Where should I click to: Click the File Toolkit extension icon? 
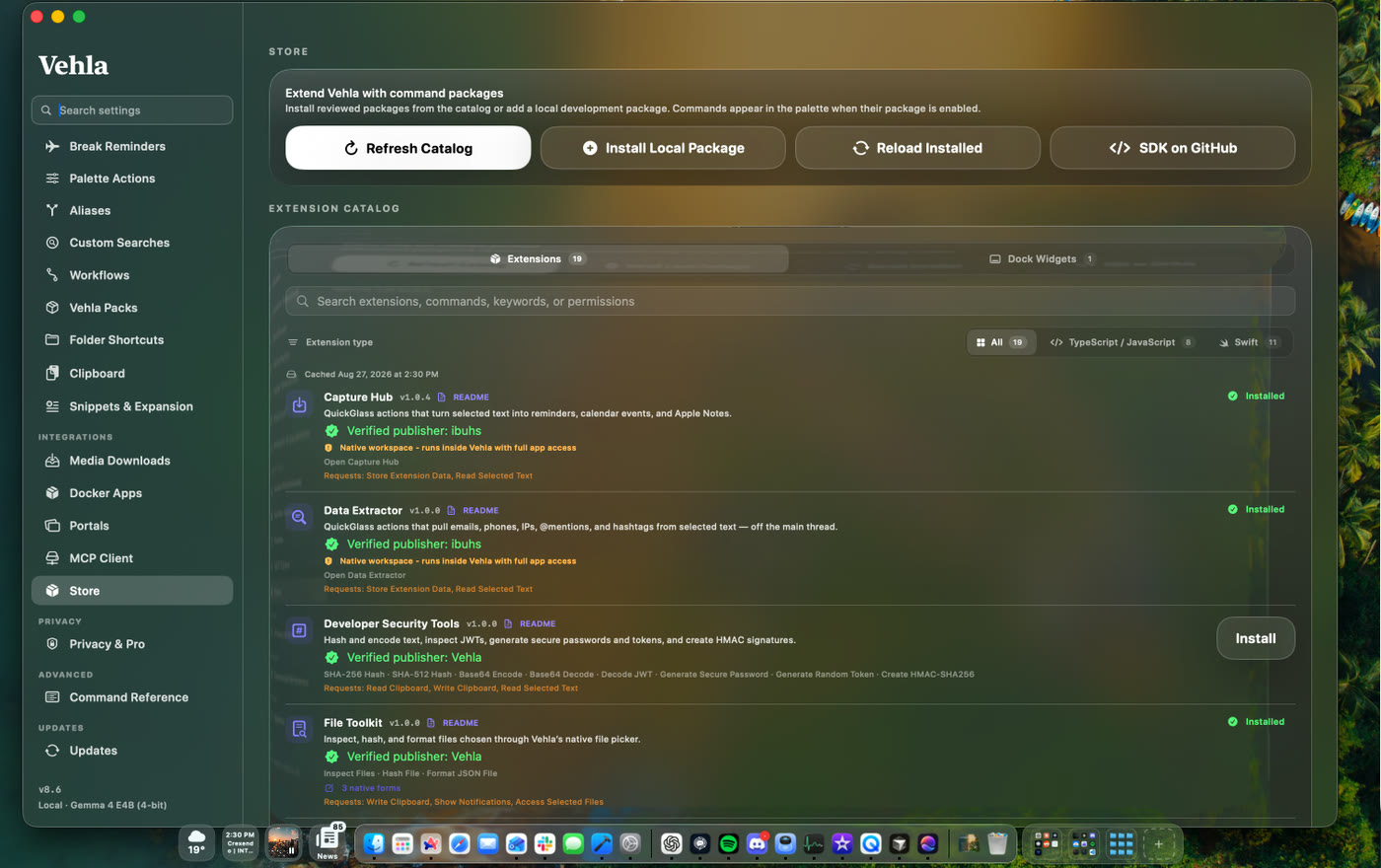(x=299, y=730)
